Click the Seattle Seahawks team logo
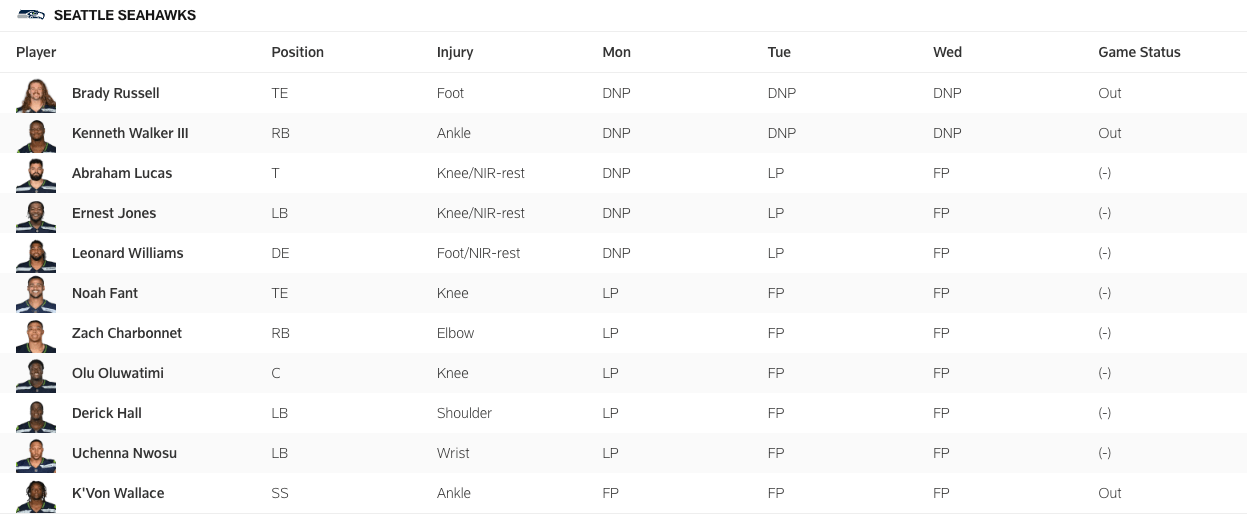 [31, 15]
